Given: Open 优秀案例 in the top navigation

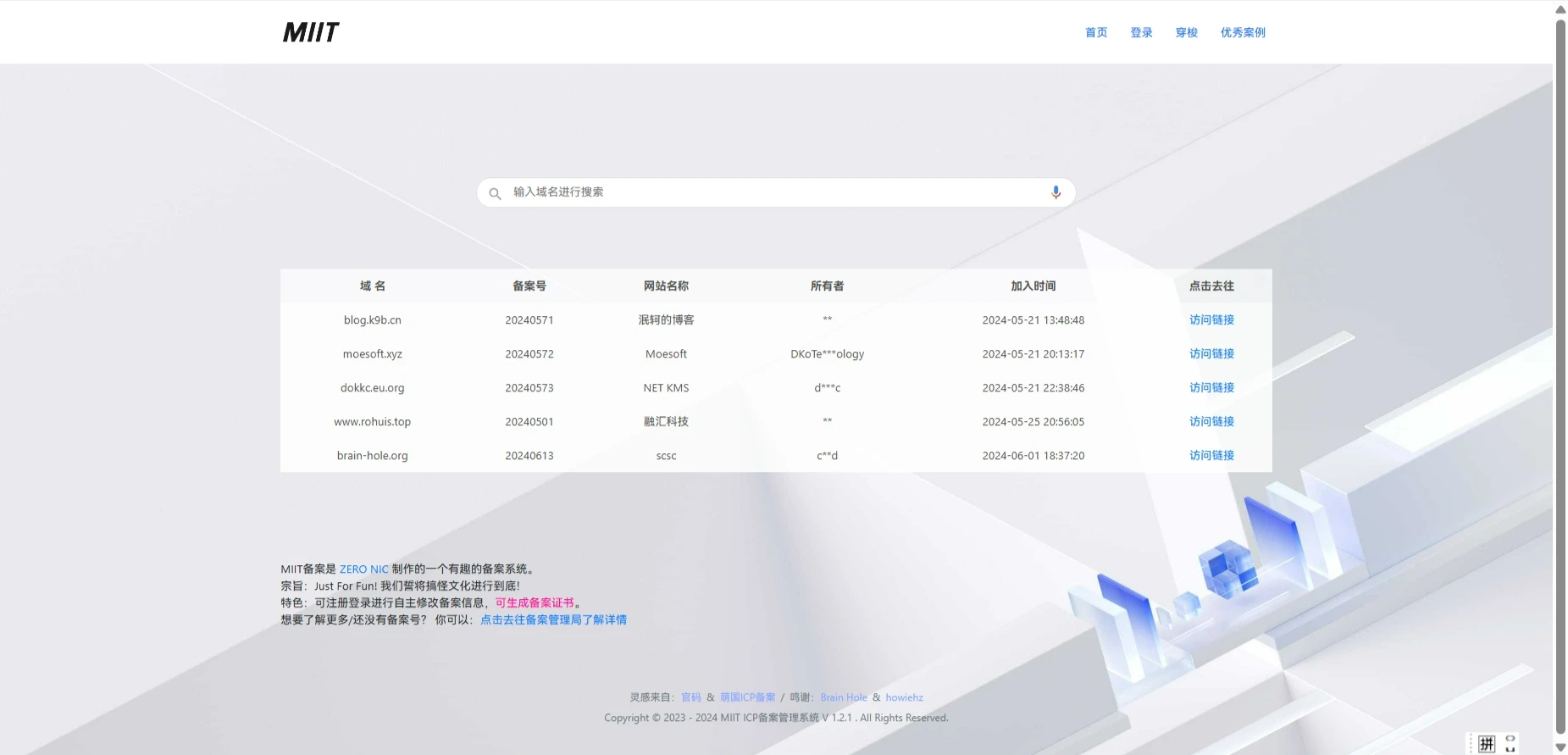Looking at the screenshot, I should 1243,33.
